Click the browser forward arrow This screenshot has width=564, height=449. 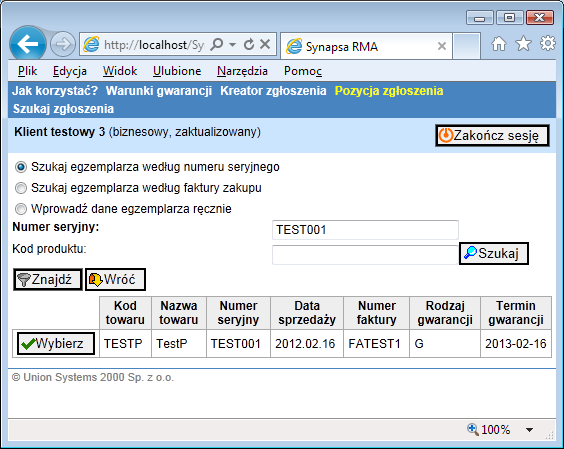[x=63, y=45]
